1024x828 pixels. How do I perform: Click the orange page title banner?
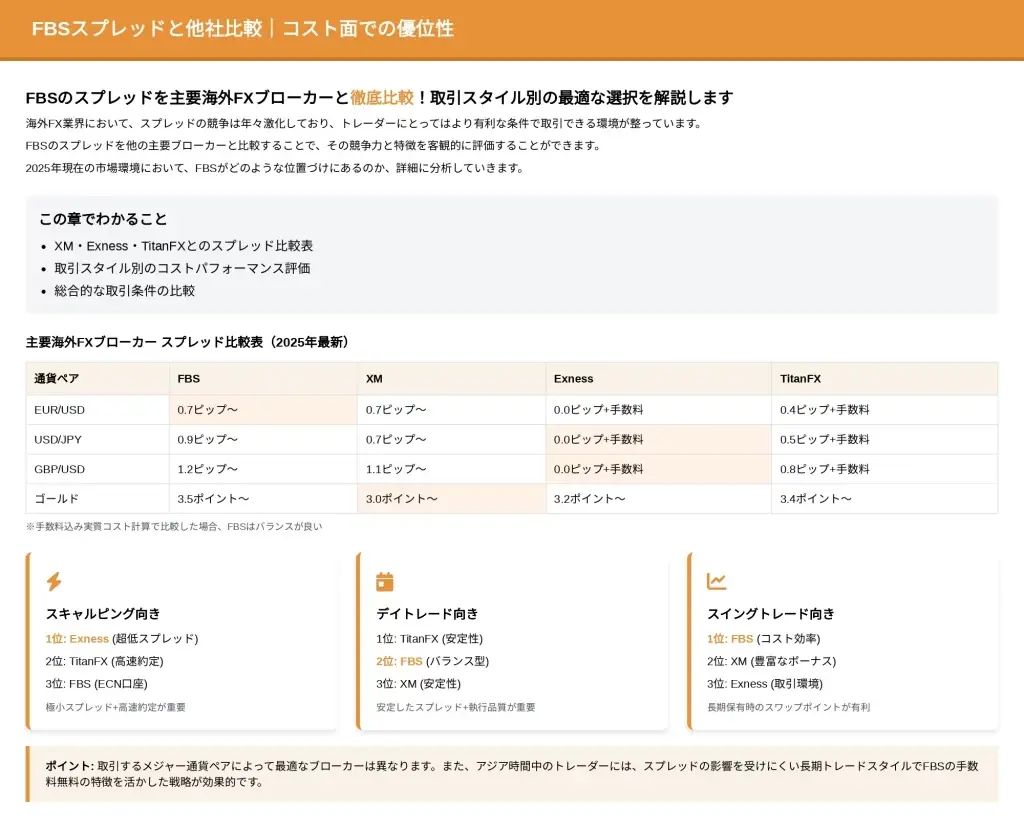coord(512,29)
